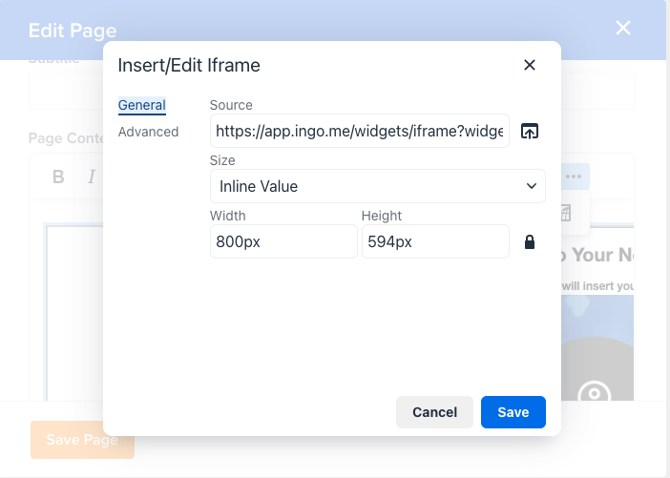Close the Edit Page panel
The height and width of the screenshot is (478, 670).
(x=623, y=28)
